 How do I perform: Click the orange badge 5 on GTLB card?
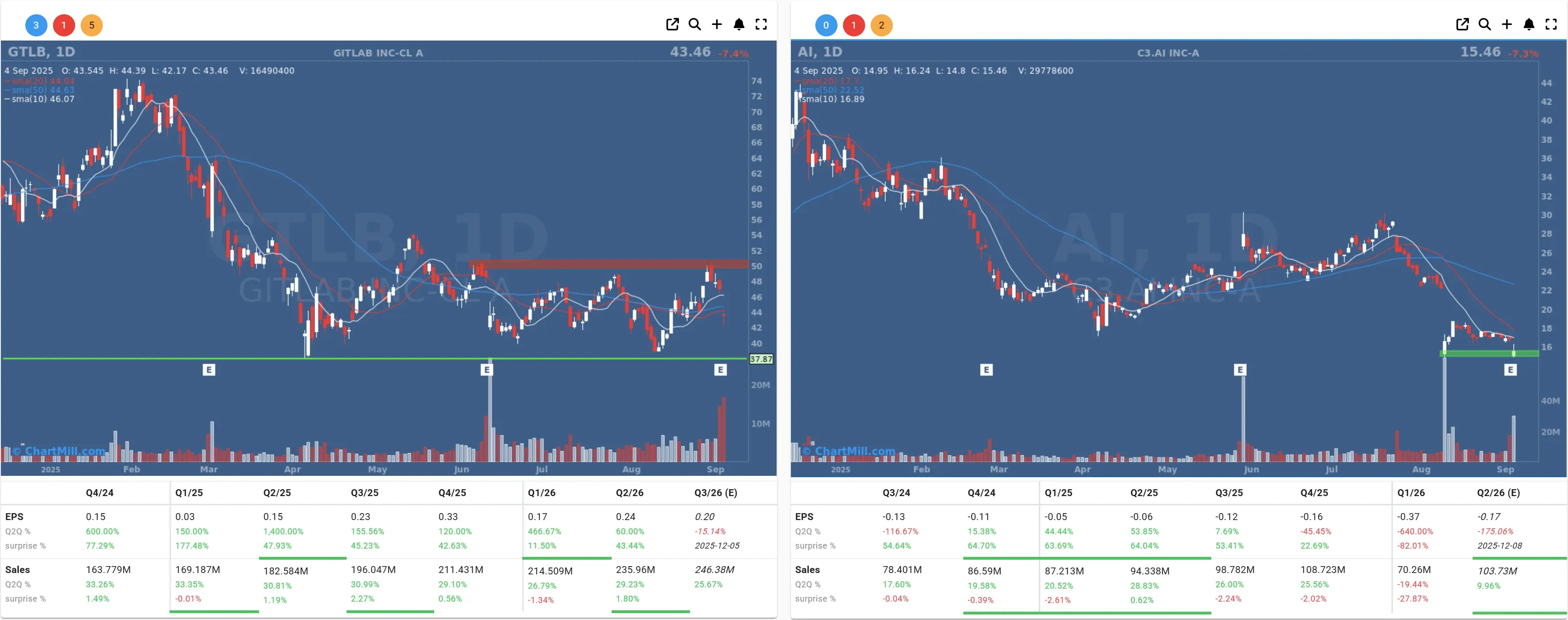[x=92, y=25]
